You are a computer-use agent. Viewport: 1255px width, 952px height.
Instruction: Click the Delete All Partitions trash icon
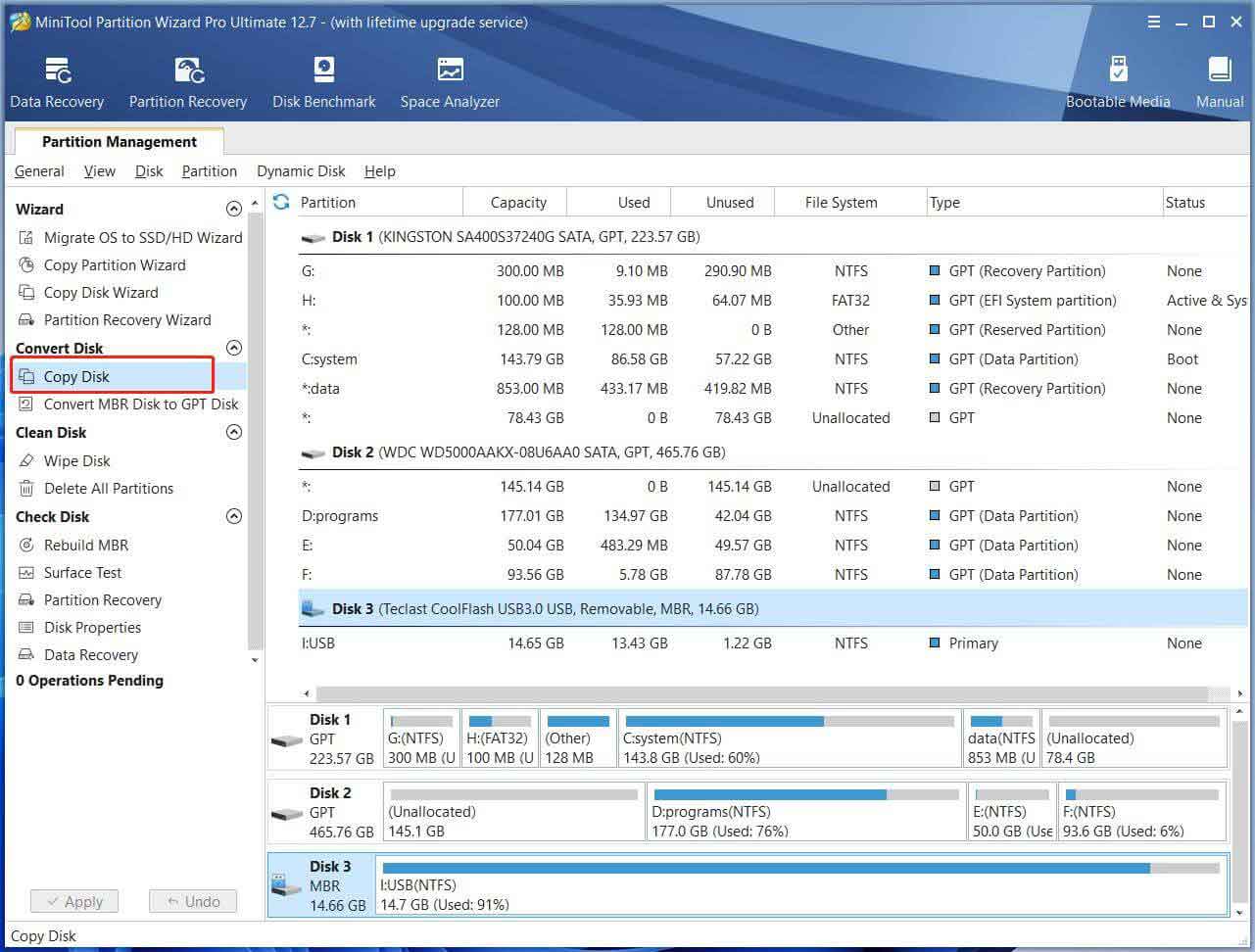[26, 488]
